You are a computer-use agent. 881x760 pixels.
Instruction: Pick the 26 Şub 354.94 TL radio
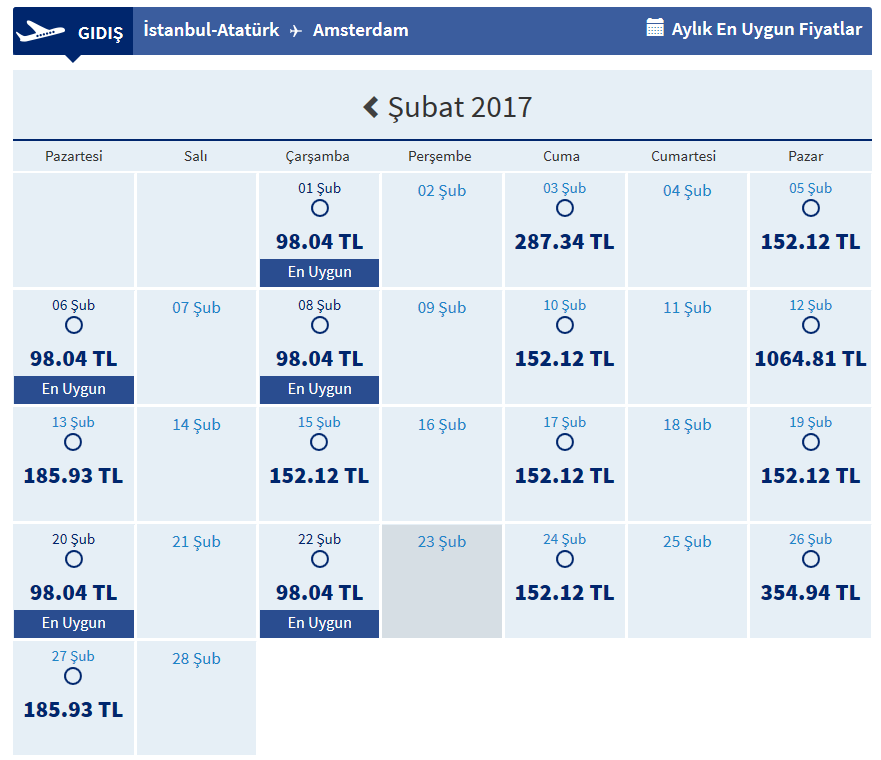pos(811,559)
